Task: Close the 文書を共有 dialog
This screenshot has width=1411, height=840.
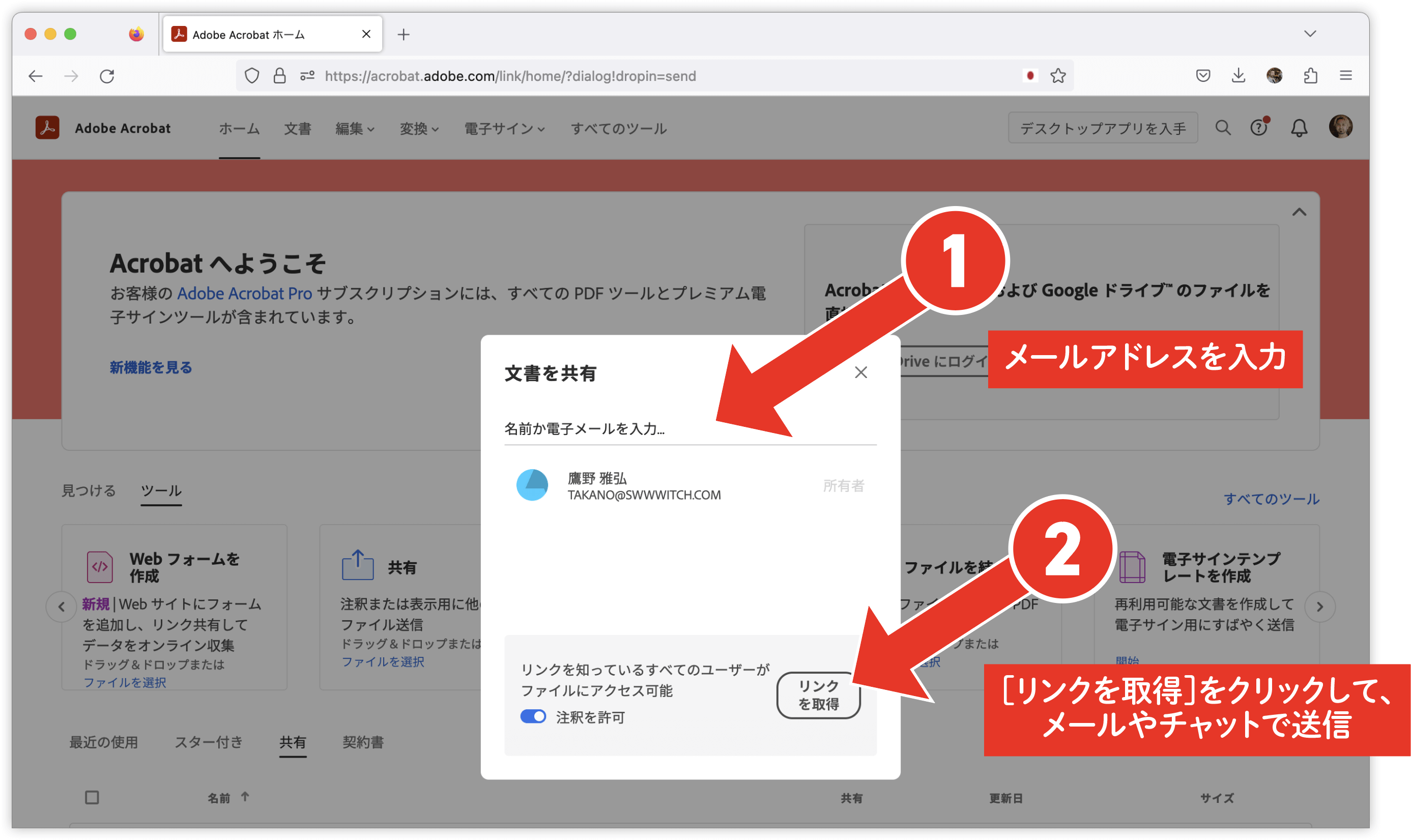Action: tap(861, 372)
